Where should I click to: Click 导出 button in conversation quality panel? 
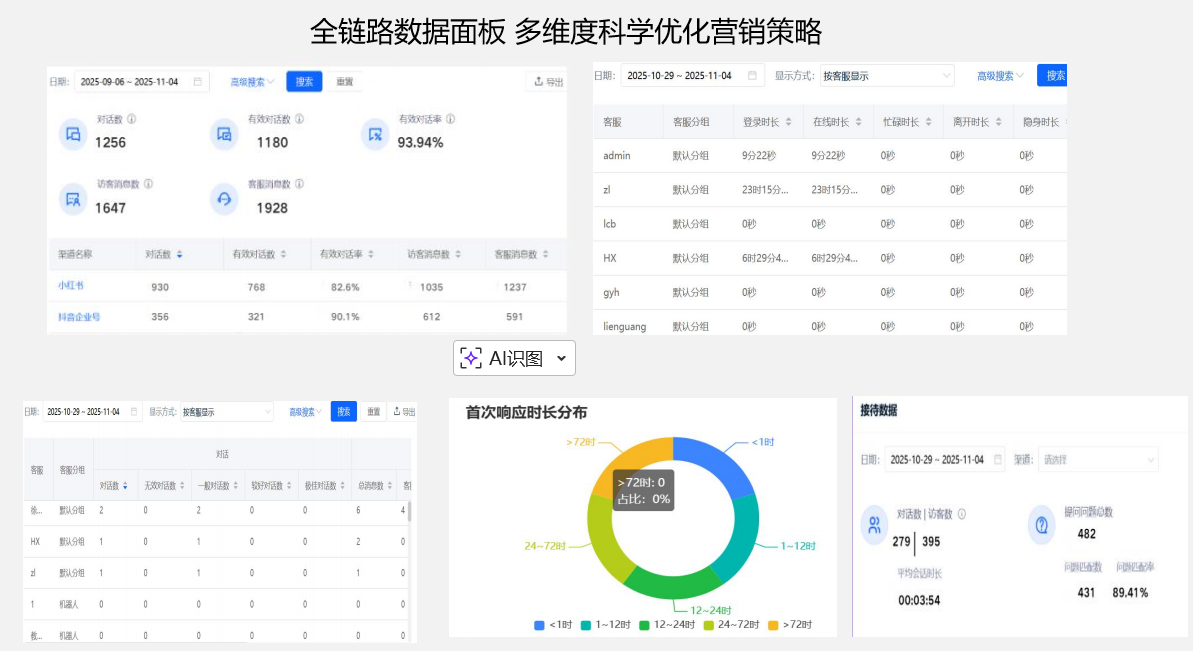(x=404, y=411)
